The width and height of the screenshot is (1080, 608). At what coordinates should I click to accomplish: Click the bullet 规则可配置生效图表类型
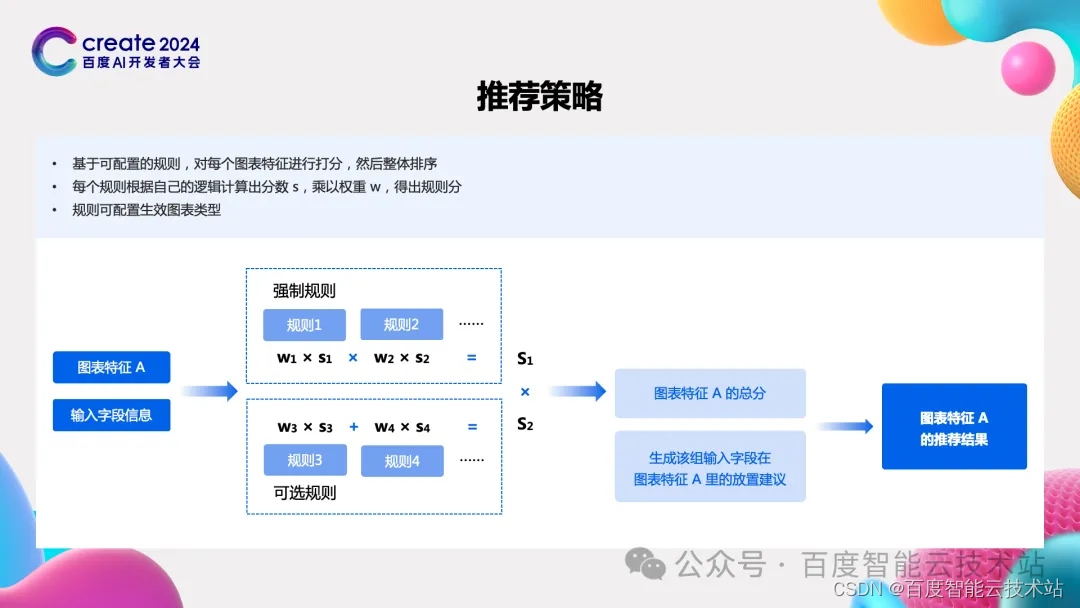click(x=146, y=210)
